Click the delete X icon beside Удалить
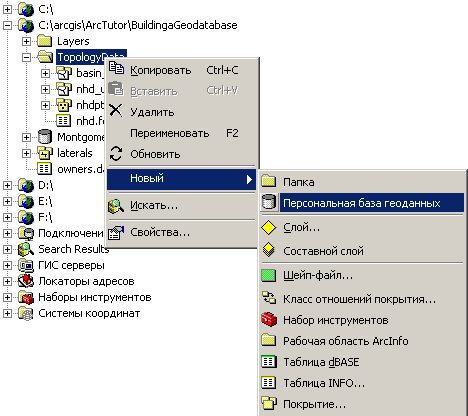This screenshot has width=468, height=416. tap(116, 110)
